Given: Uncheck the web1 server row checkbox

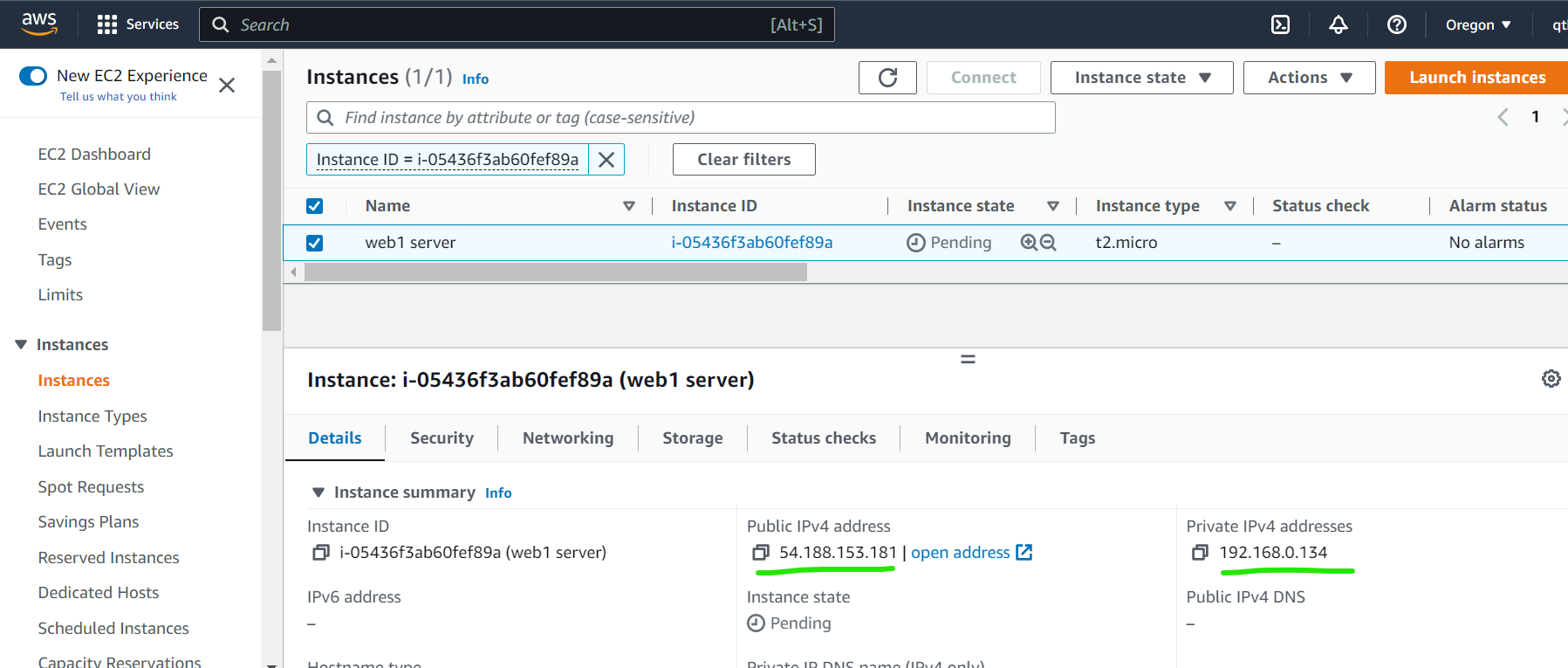Looking at the screenshot, I should [x=315, y=243].
